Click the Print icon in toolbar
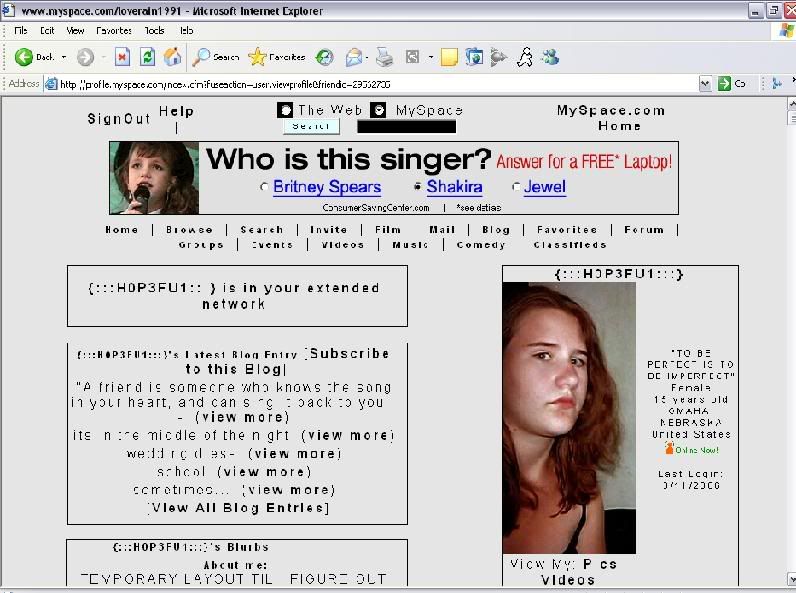796x593 pixels. coord(384,57)
